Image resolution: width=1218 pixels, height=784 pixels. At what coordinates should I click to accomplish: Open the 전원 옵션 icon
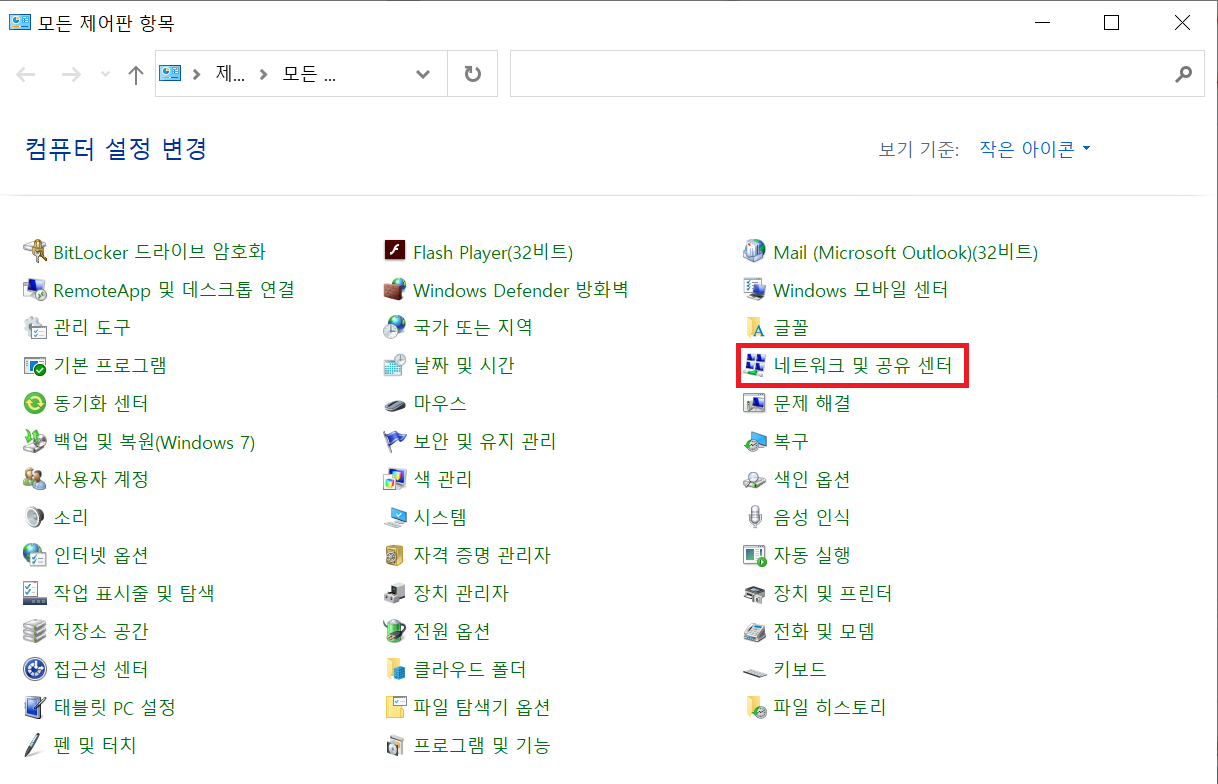click(395, 631)
